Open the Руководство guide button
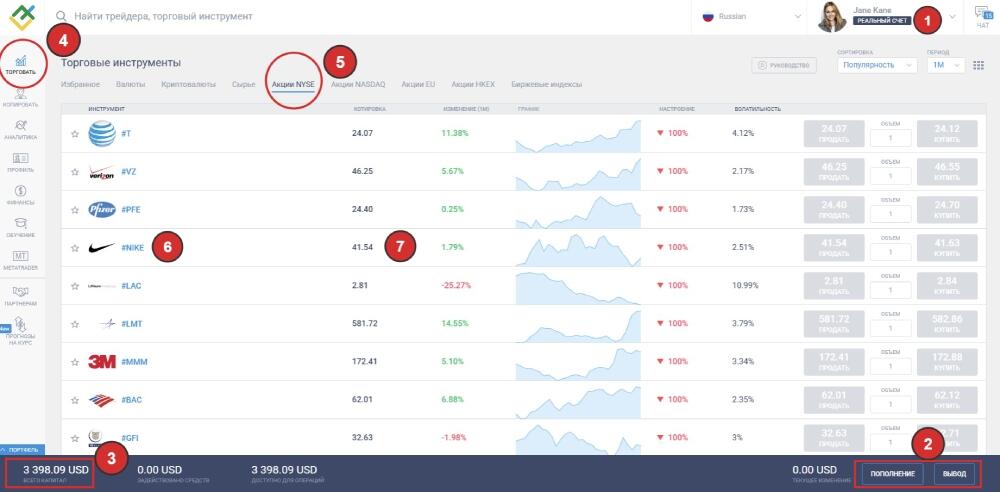This screenshot has height=492, width=1000. click(x=784, y=65)
